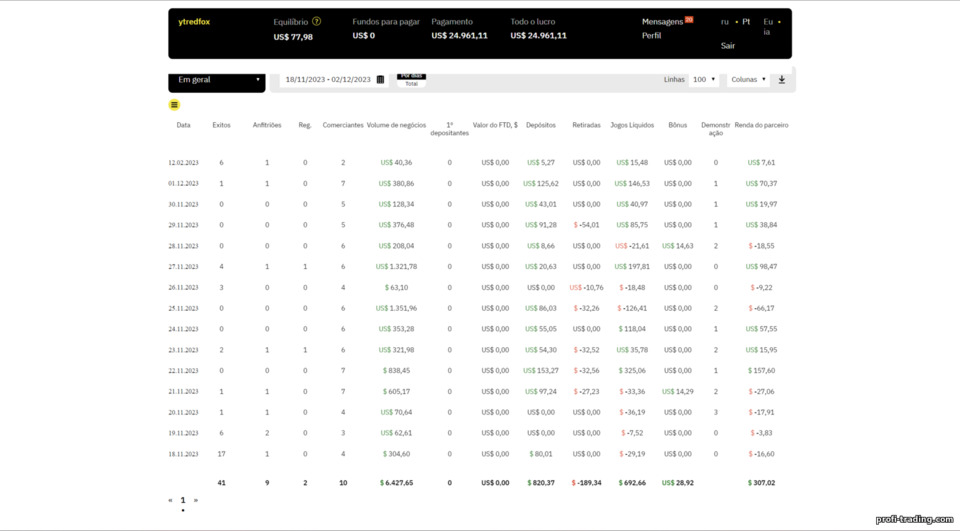The image size is (960, 531).
Task: Click the date cell 12.02.2023
Action: coord(183,163)
